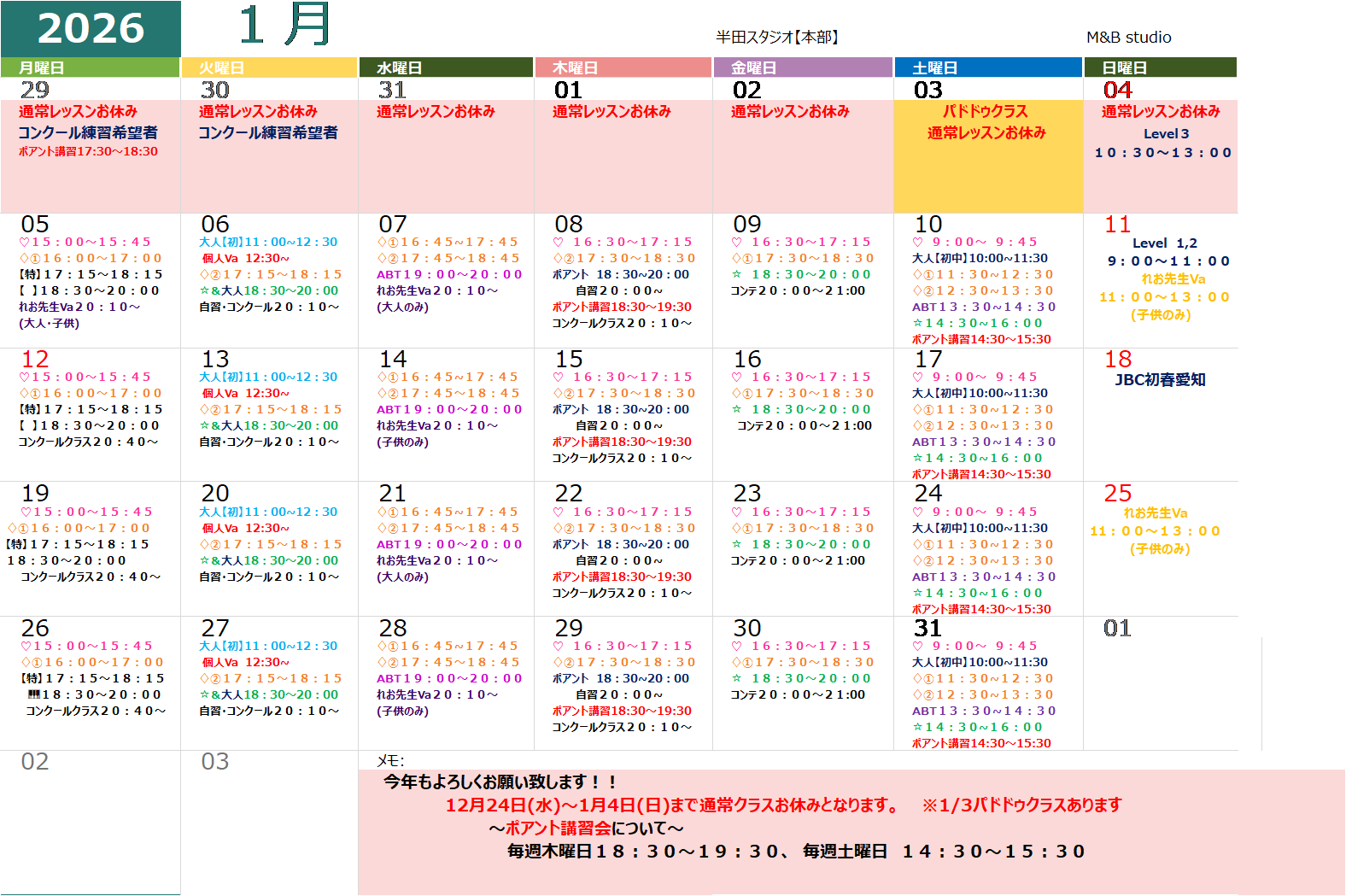
Task: Click the 半田スタジオ【本部】 label
Action: click(x=778, y=37)
